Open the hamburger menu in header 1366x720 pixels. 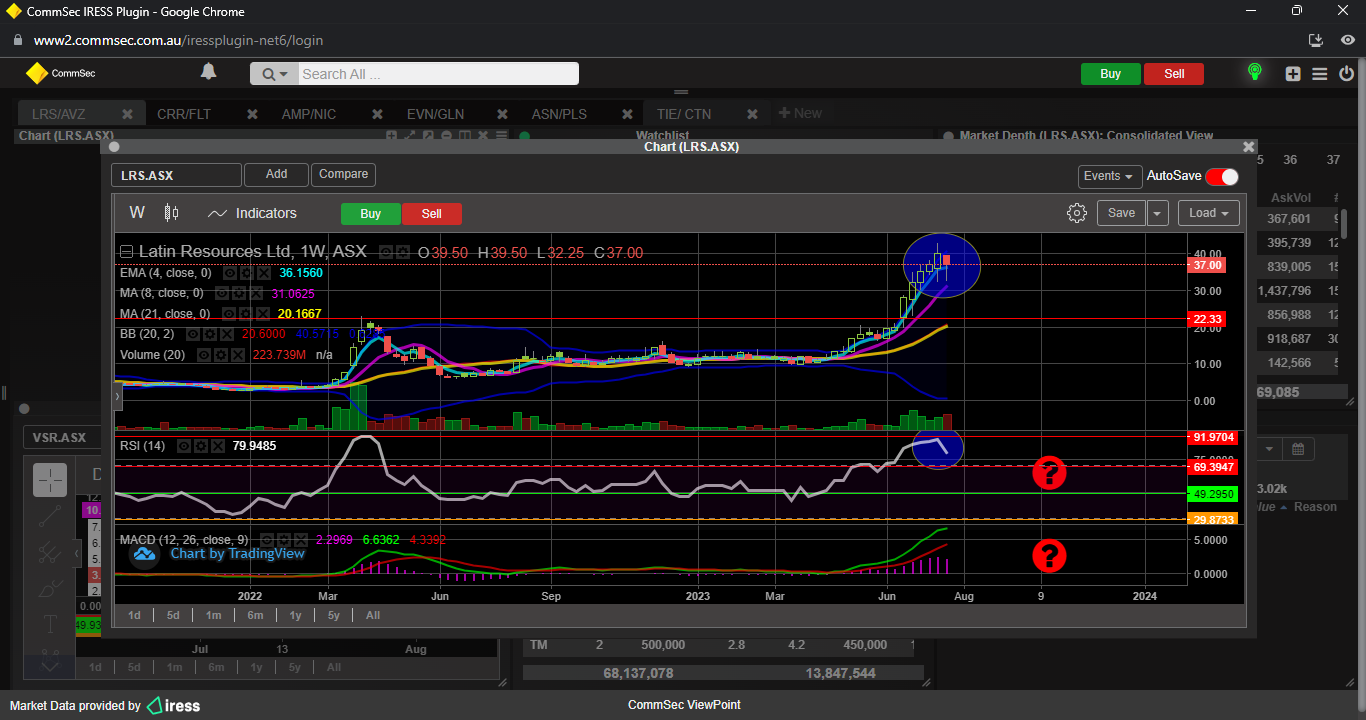point(1320,74)
